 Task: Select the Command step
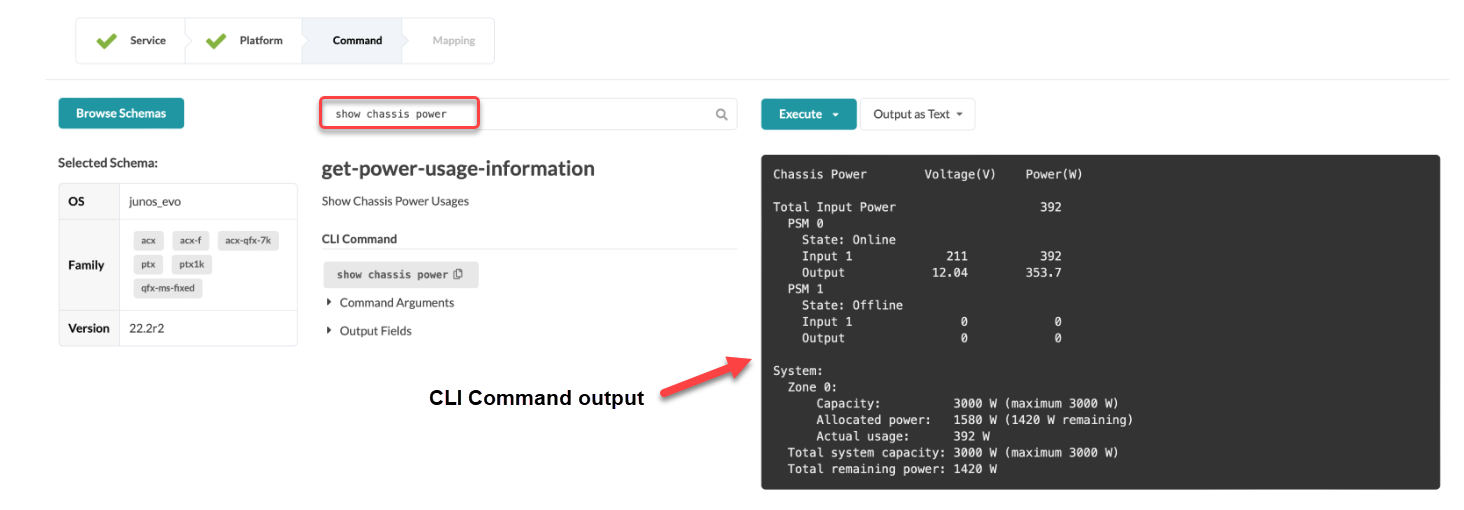pos(357,41)
